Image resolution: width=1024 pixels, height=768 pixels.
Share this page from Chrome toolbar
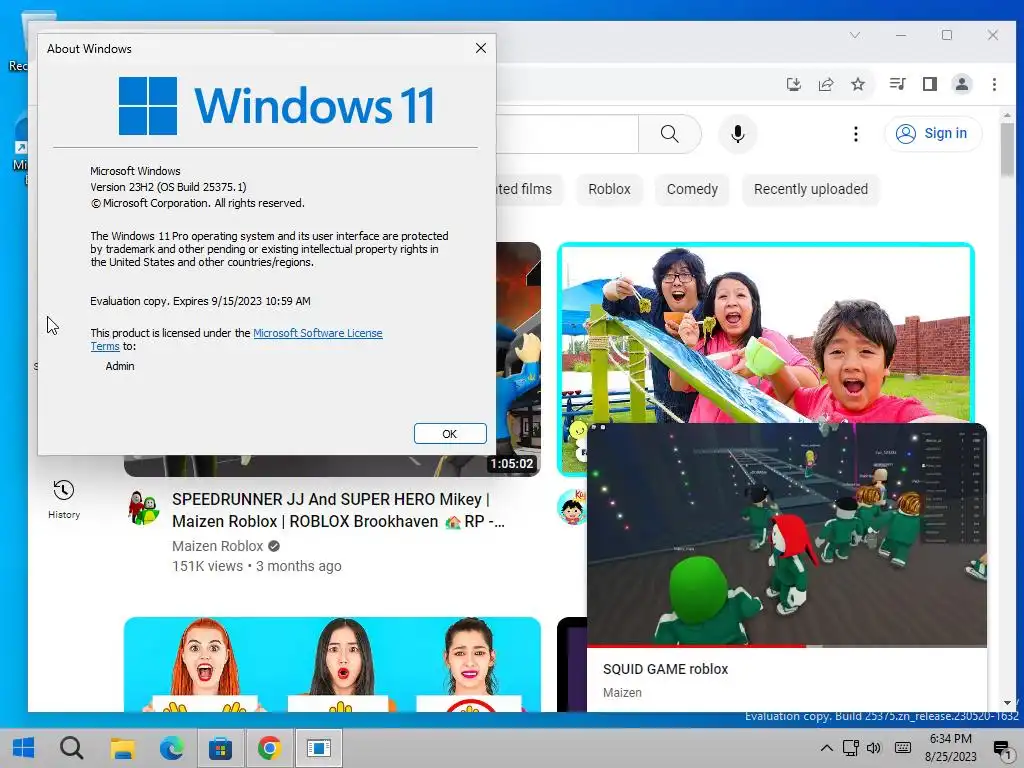tap(826, 84)
